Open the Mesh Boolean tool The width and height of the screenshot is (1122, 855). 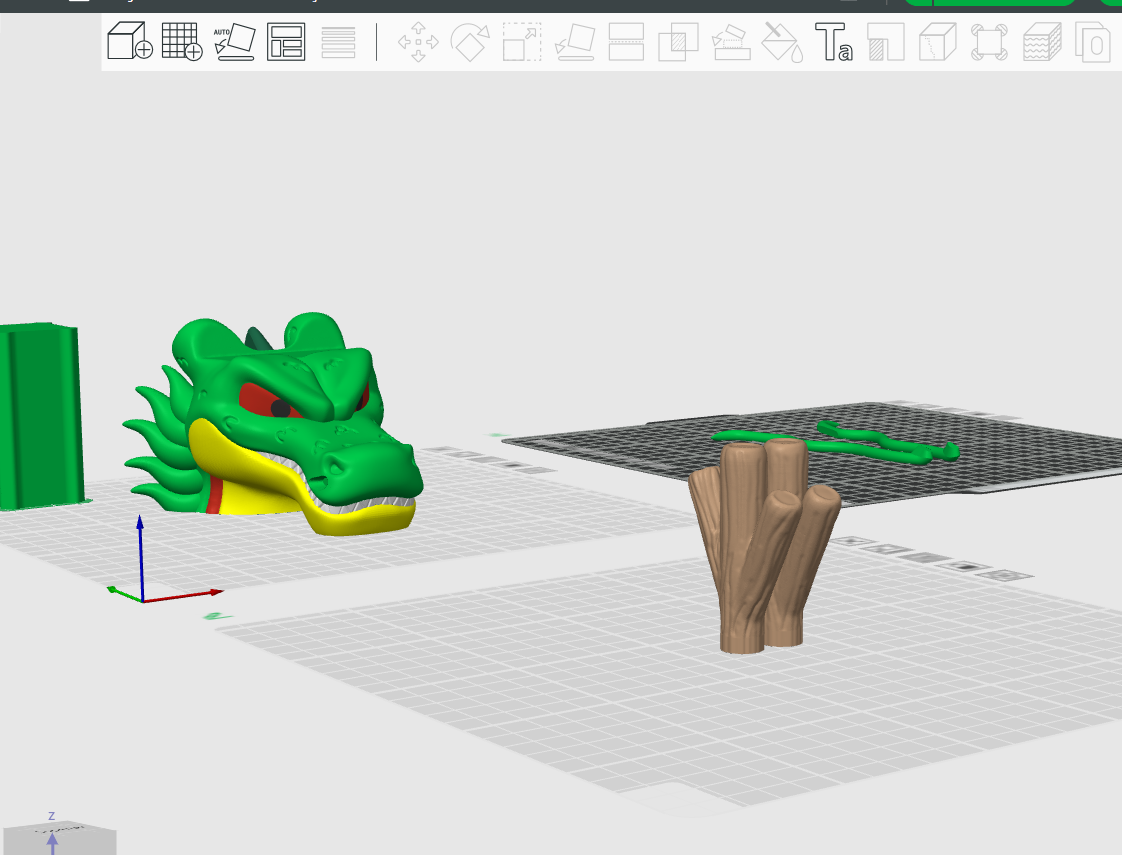click(x=678, y=41)
